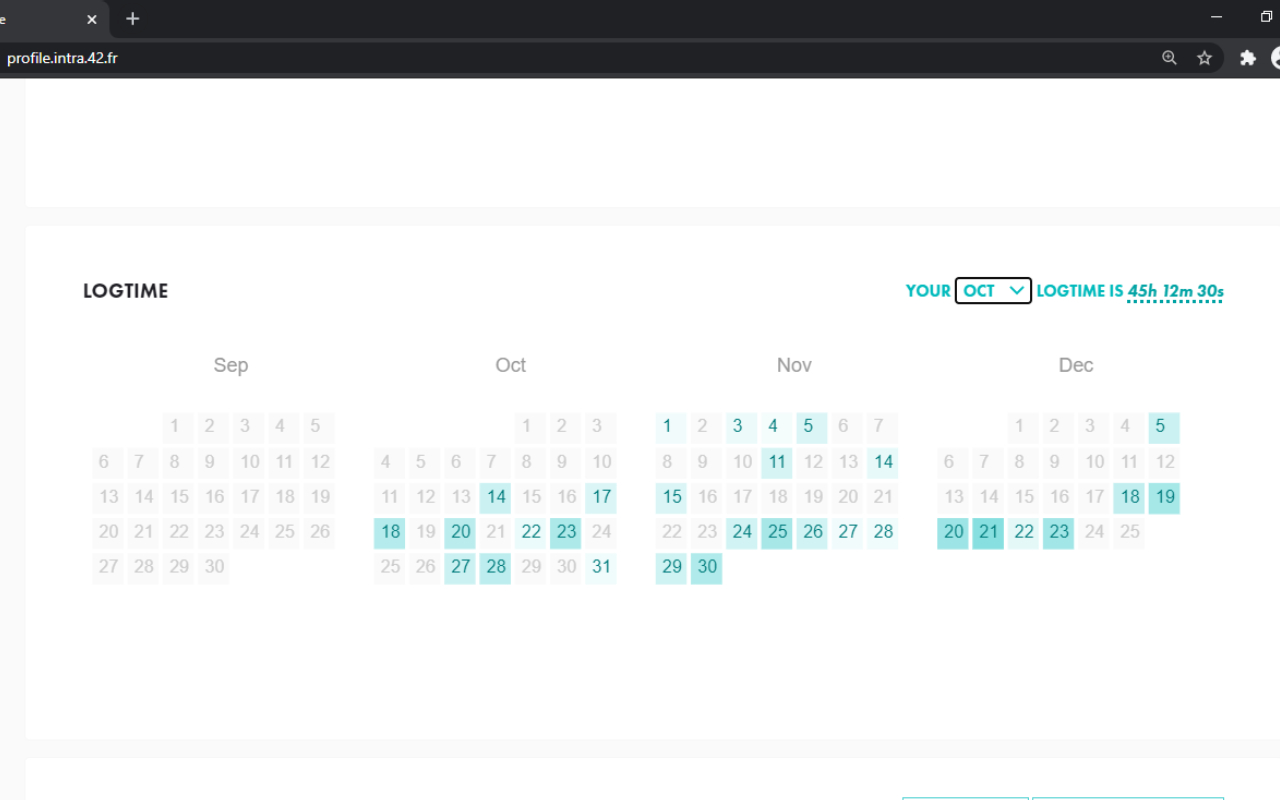Click the 45h 12m 30s logtime link
Screen dimensions: 1280x800
pyautogui.click(x=1175, y=292)
